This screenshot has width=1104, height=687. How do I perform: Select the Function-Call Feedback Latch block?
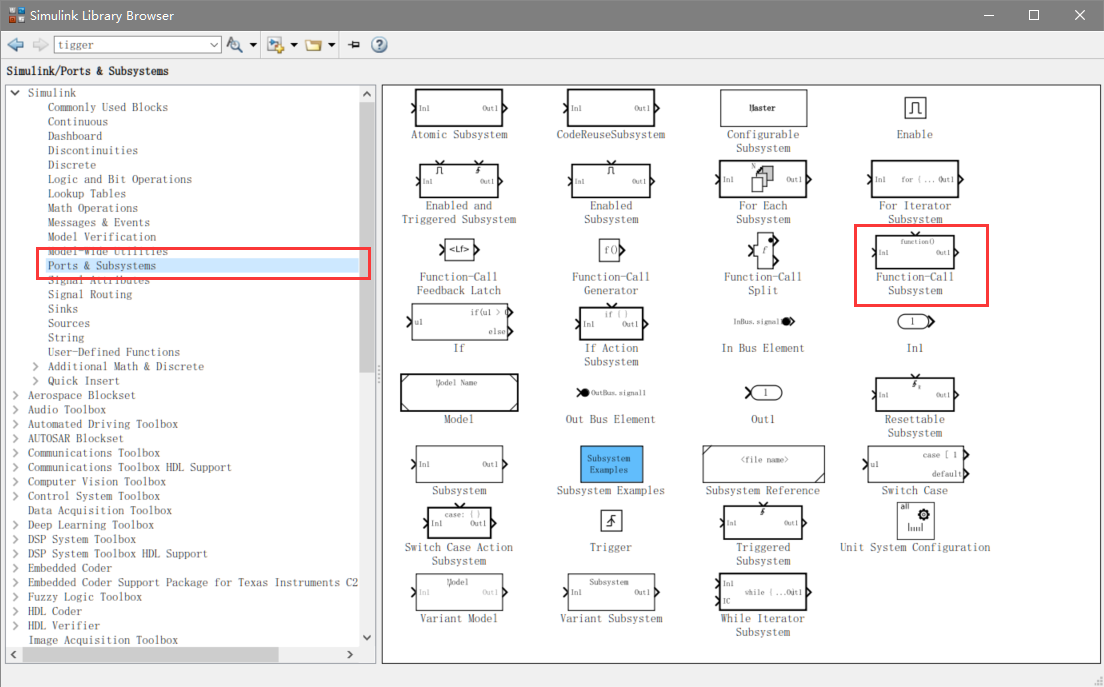[x=459, y=249]
